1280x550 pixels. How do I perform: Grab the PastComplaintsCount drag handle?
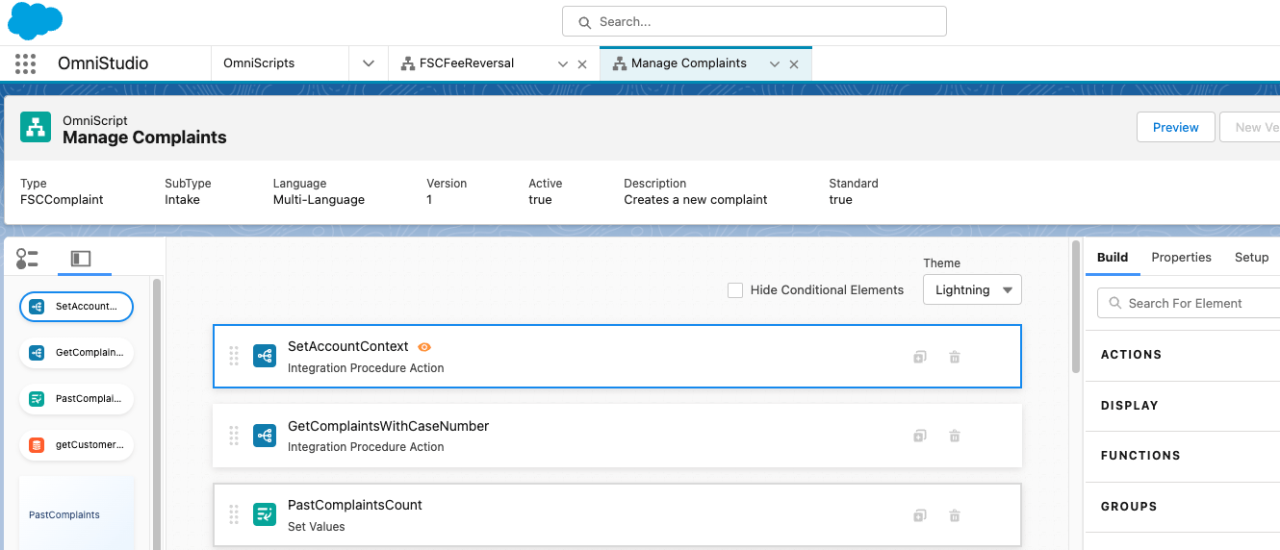234,515
